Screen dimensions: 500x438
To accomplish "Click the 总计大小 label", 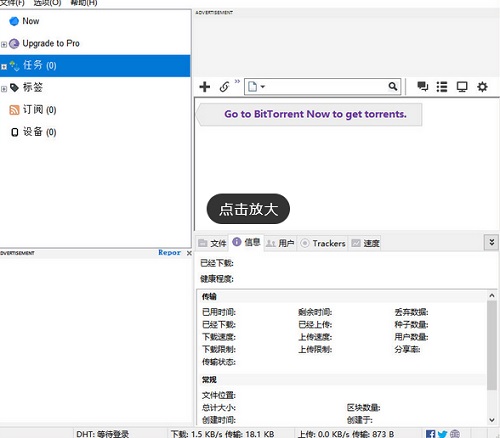I will pyautogui.click(x=219, y=407).
